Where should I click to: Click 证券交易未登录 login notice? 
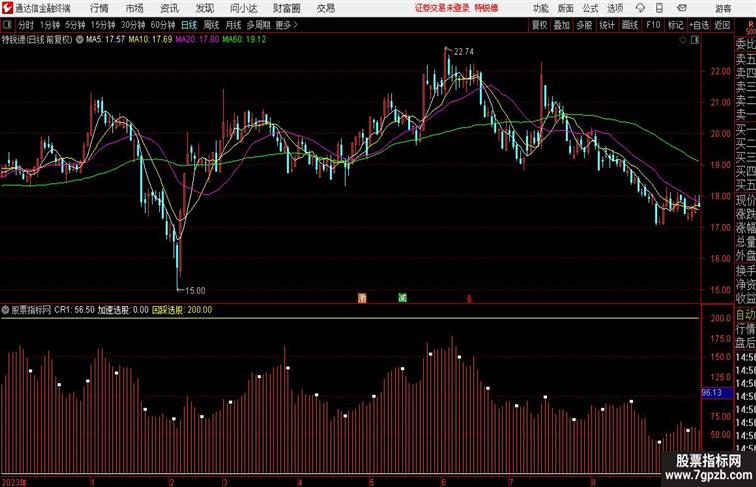pos(442,8)
